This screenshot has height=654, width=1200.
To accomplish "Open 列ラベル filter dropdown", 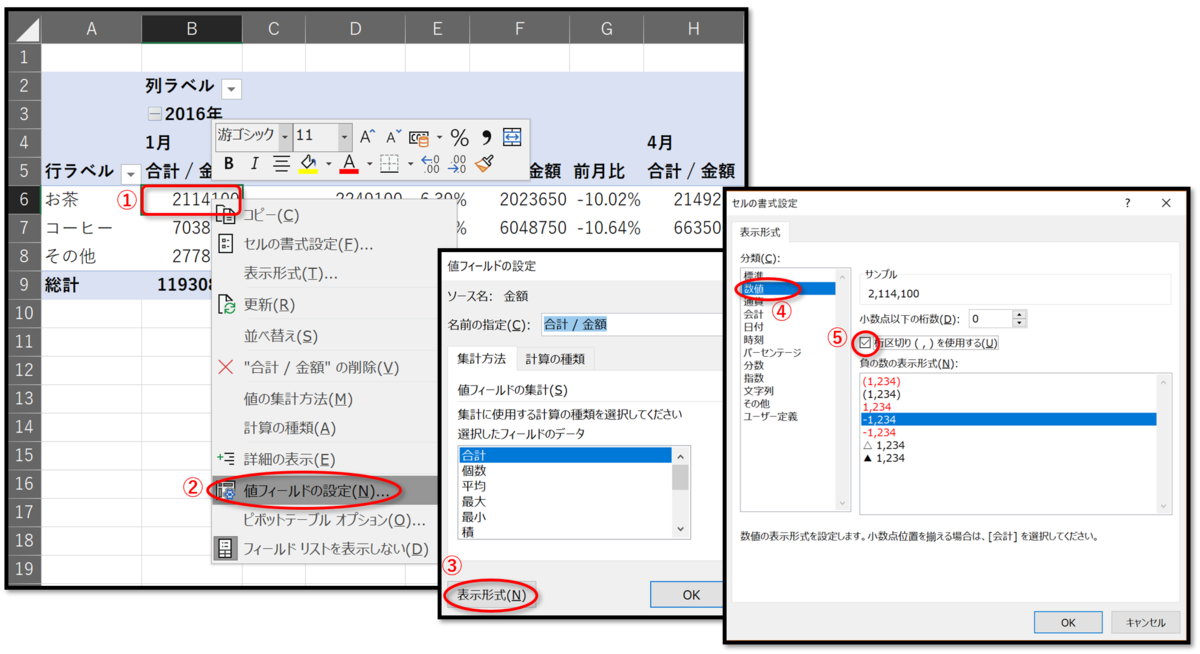I will pos(231,89).
